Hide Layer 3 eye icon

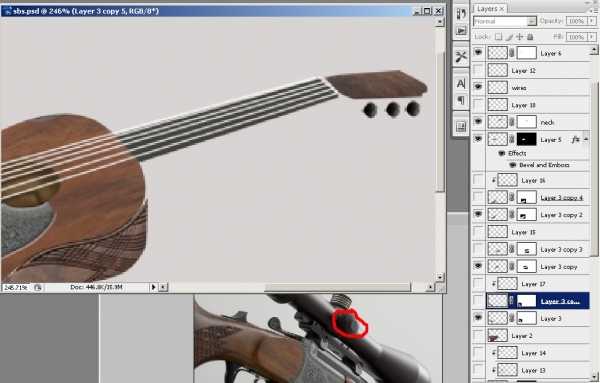(x=478, y=317)
